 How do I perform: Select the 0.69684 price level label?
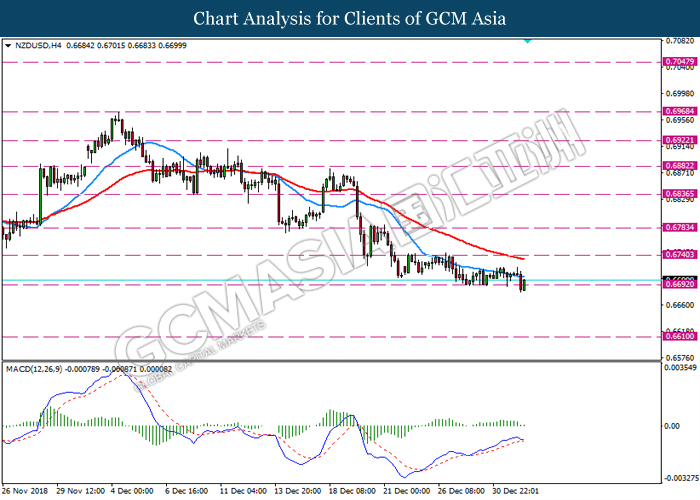pos(680,111)
